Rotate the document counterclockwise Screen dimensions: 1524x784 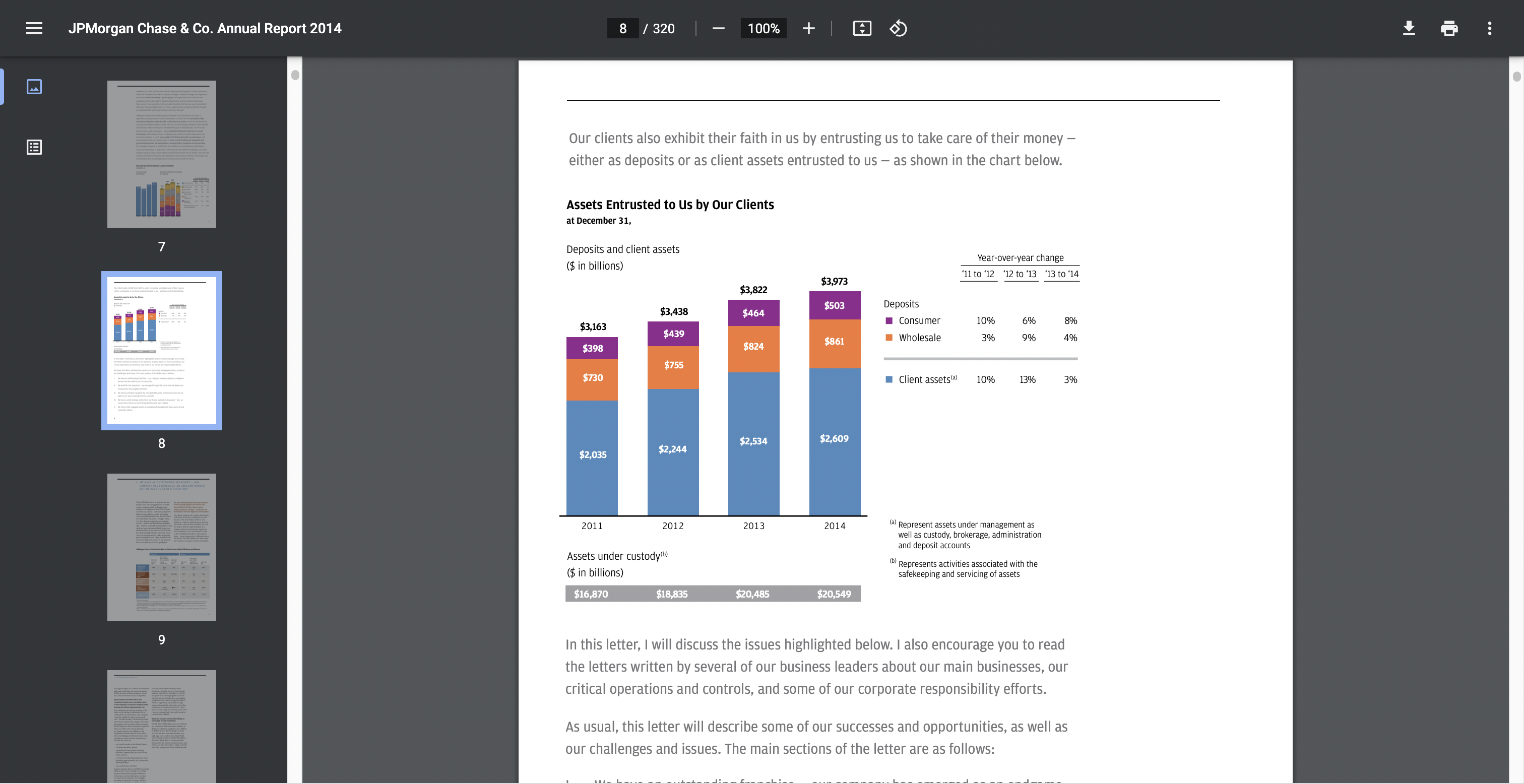898,28
